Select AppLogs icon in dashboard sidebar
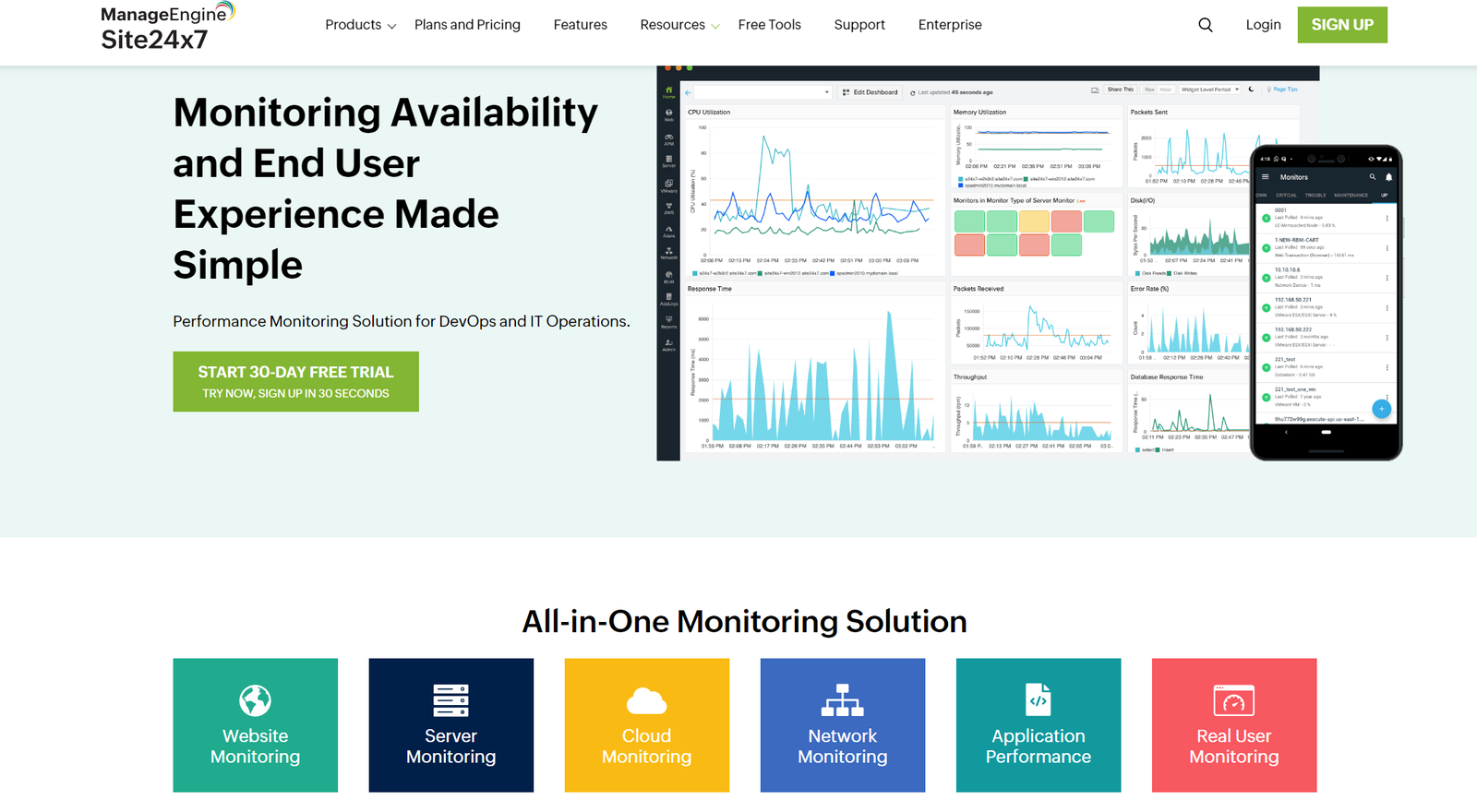1477x812 pixels. (x=668, y=299)
